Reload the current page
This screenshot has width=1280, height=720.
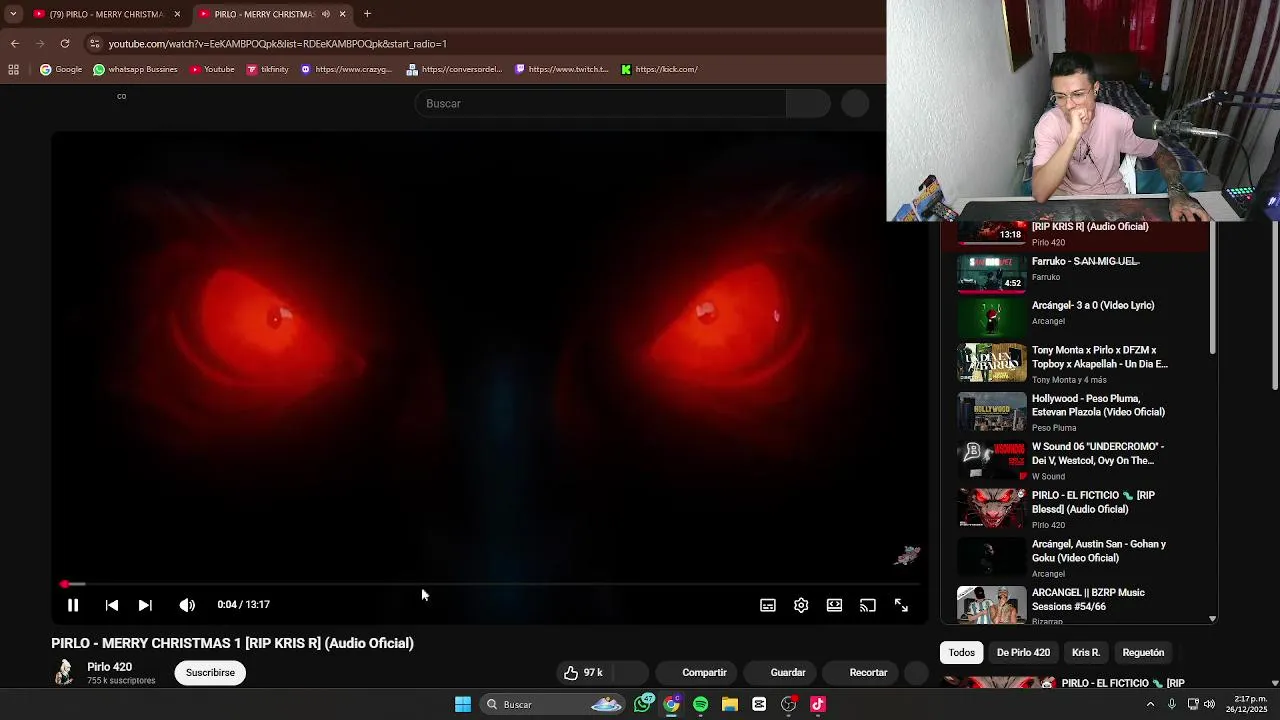point(65,44)
